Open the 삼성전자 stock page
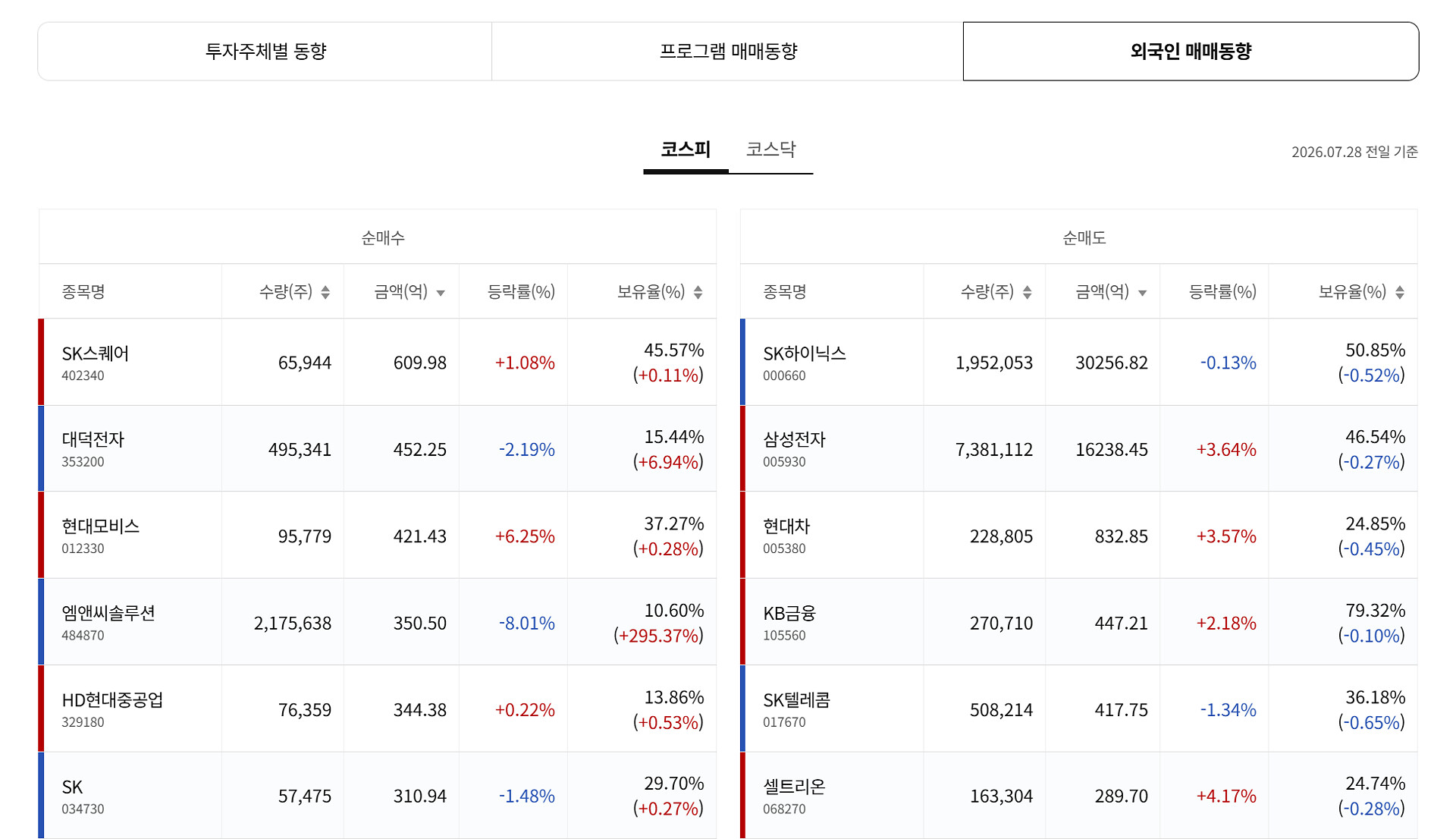Image resolution: width=1456 pixels, height=839 pixels. 794,439
